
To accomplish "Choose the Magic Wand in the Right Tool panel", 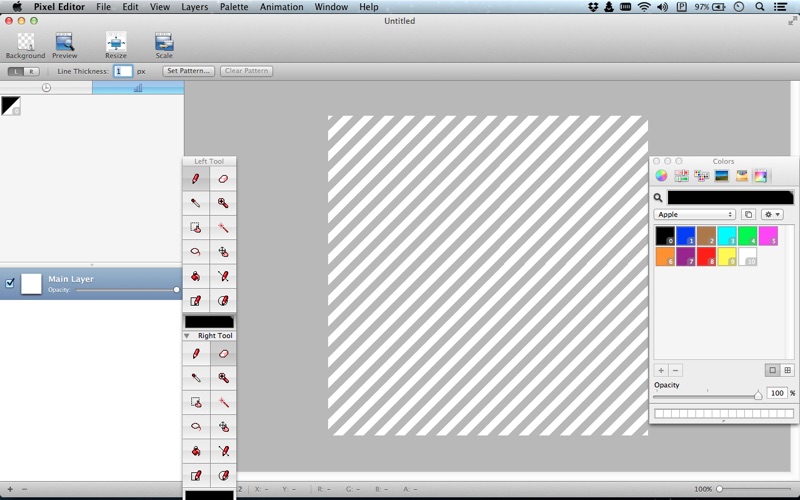I will coord(223,403).
